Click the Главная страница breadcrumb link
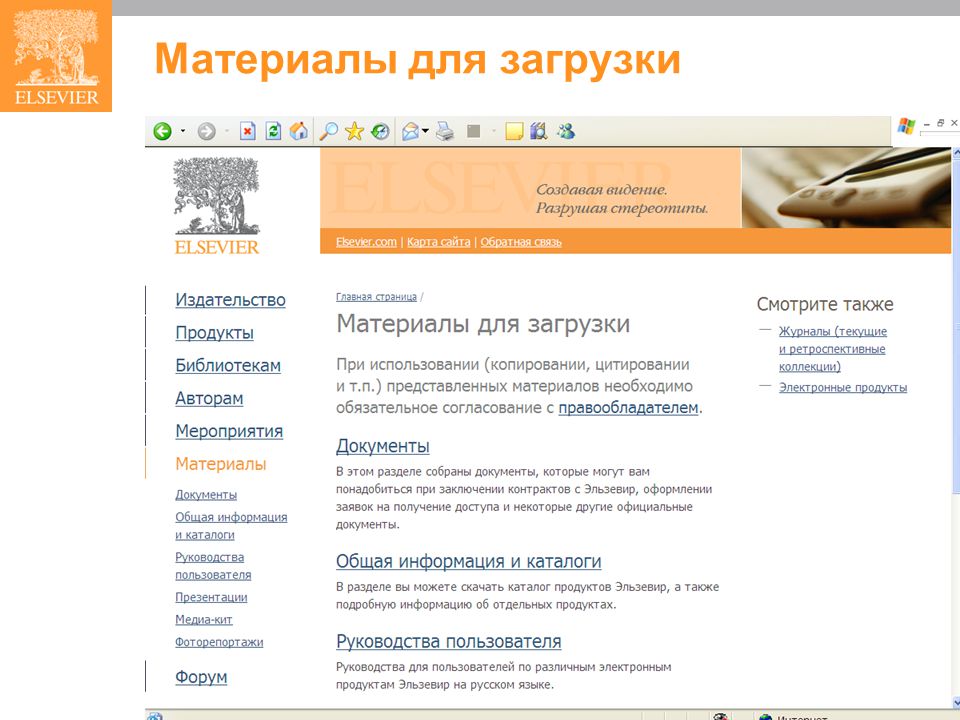The height and width of the screenshot is (720, 960). tap(376, 297)
